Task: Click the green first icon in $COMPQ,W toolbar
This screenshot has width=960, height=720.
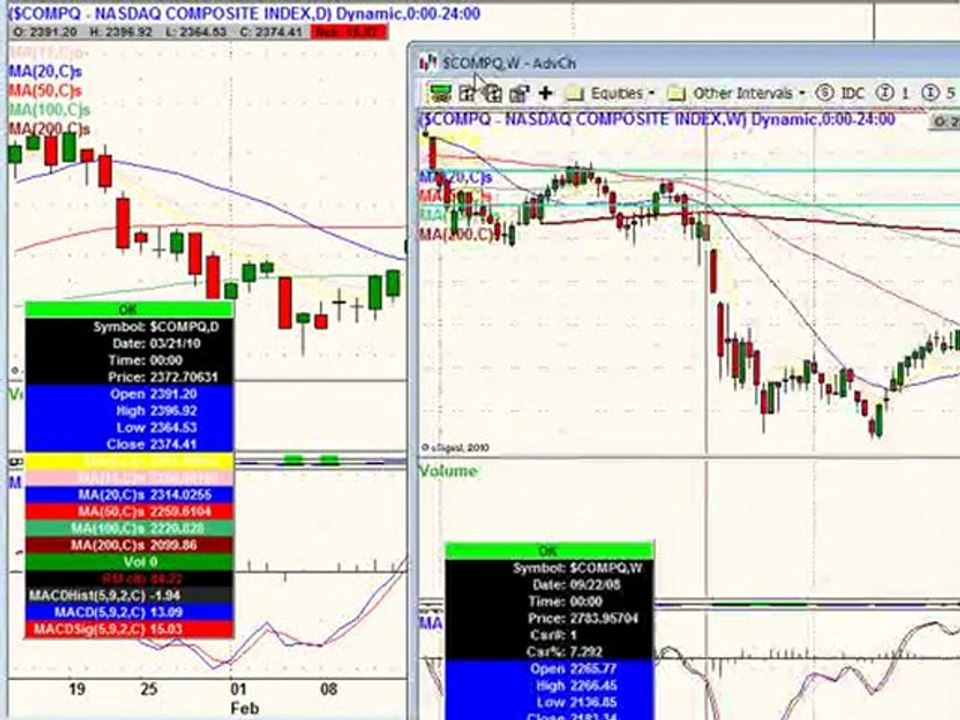Action: pyautogui.click(x=440, y=93)
